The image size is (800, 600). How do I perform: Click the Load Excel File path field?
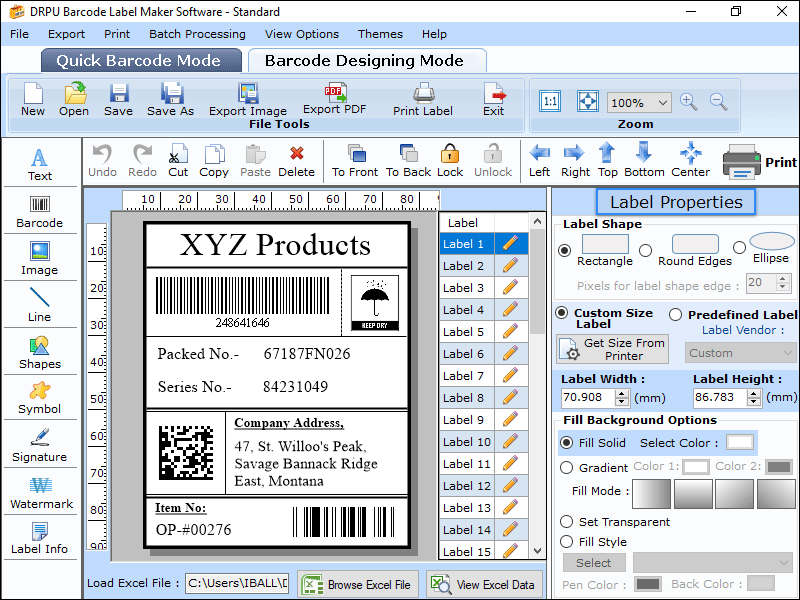pyautogui.click(x=237, y=583)
